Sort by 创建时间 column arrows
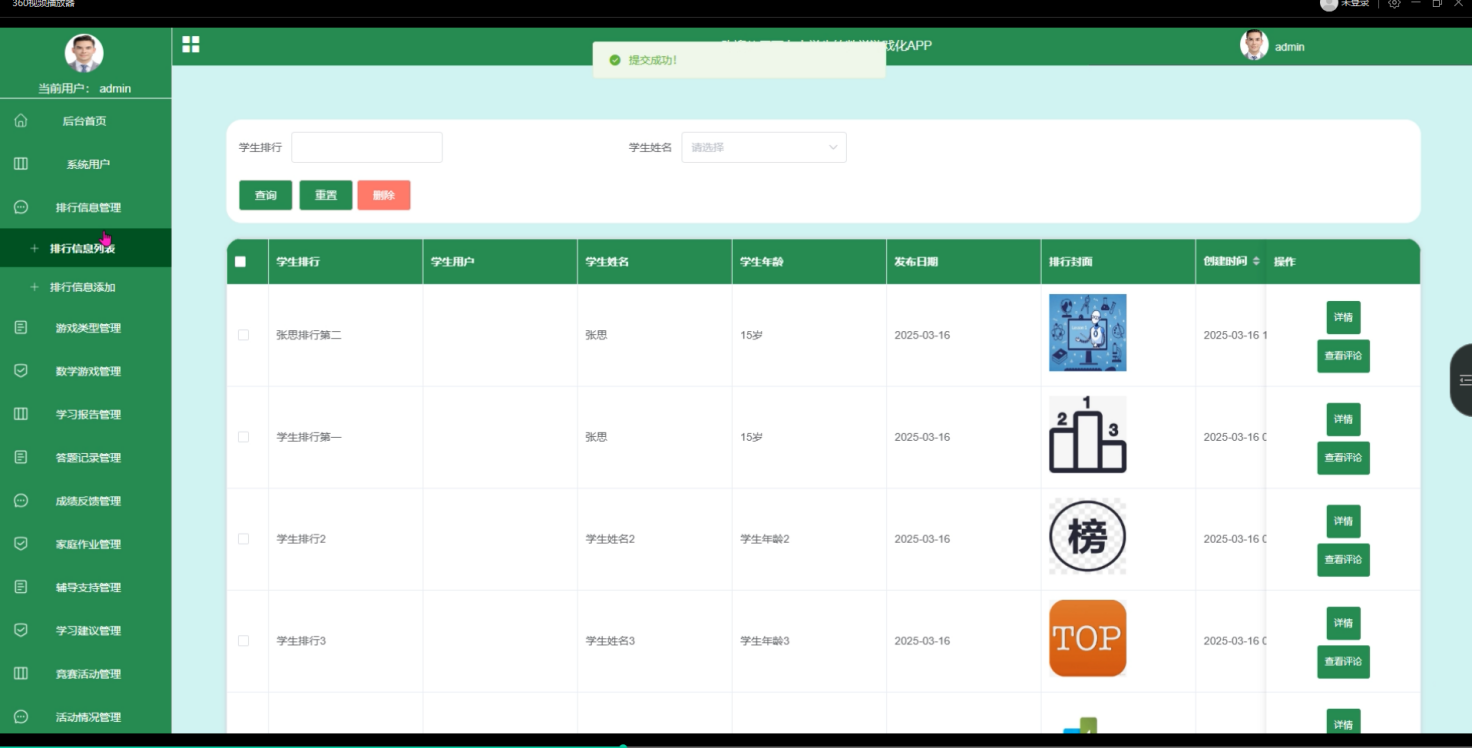 click(1256, 261)
